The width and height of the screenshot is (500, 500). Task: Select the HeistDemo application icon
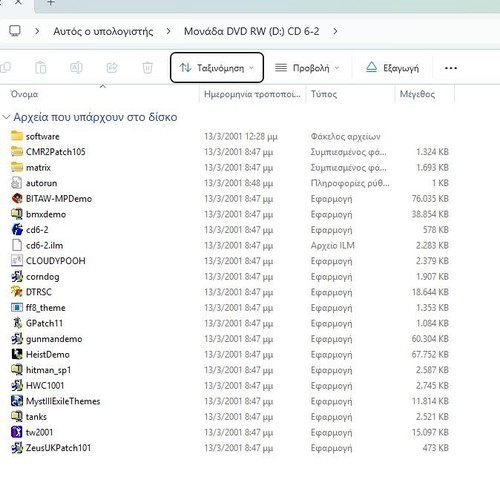pyautogui.click(x=17, y=354)
